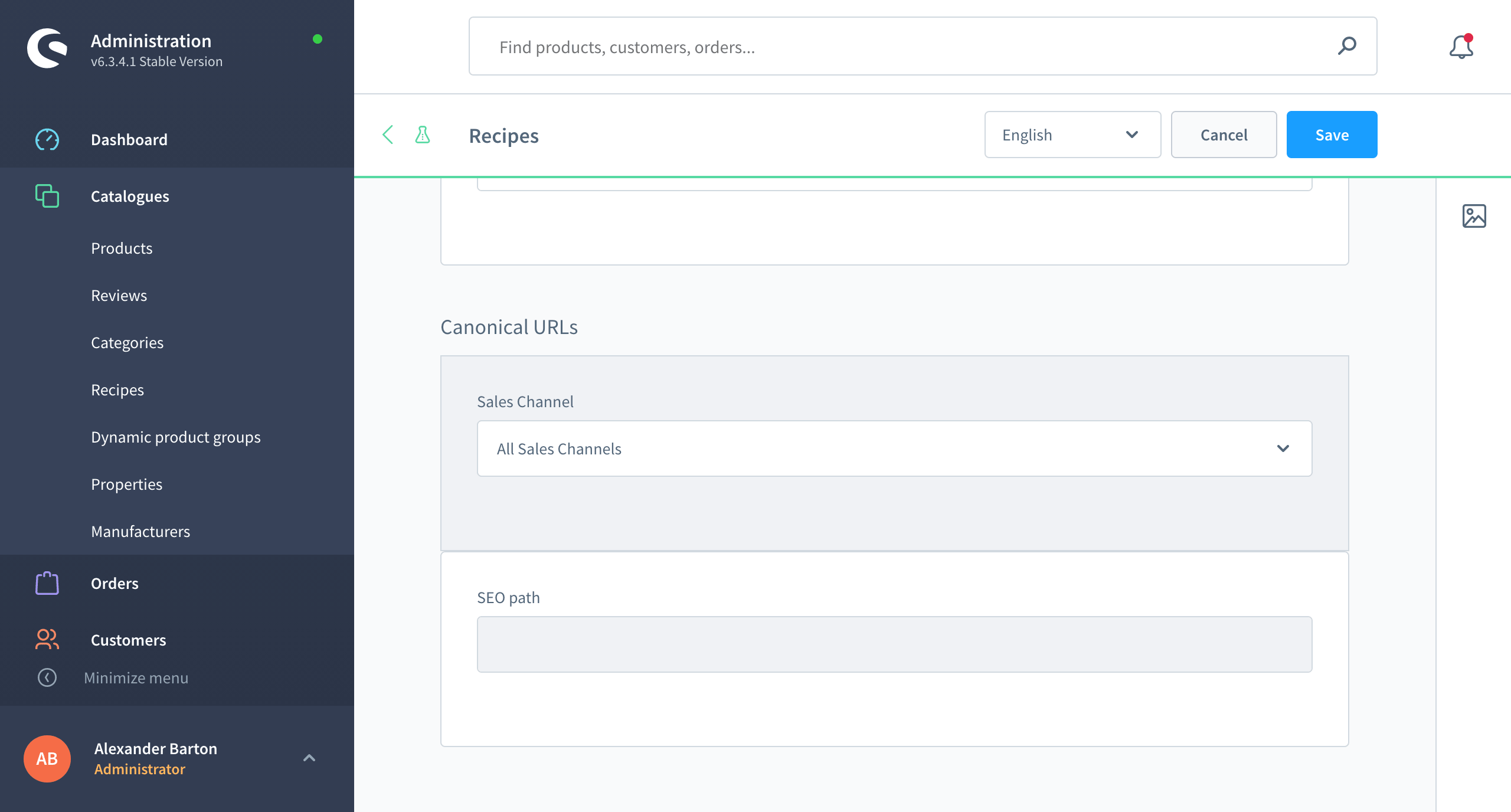The image size is (1511, 812).
Task: Open the English language dropdown
Action: (1072, 135)
